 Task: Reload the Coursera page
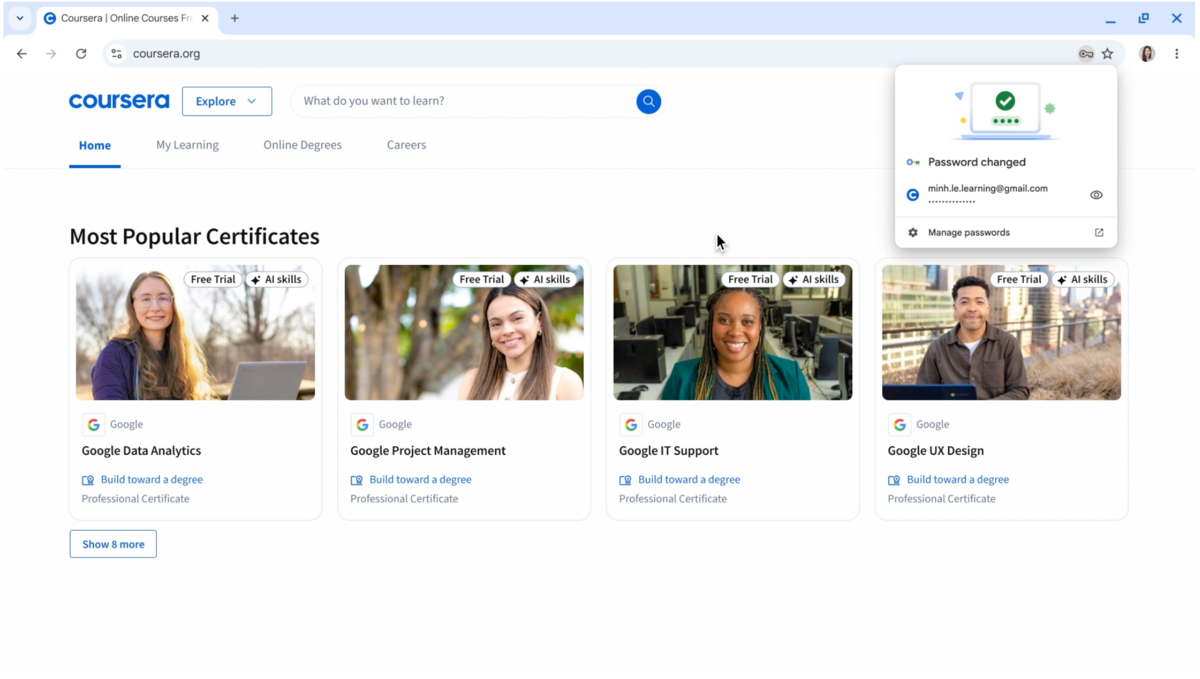coord(81,54)
